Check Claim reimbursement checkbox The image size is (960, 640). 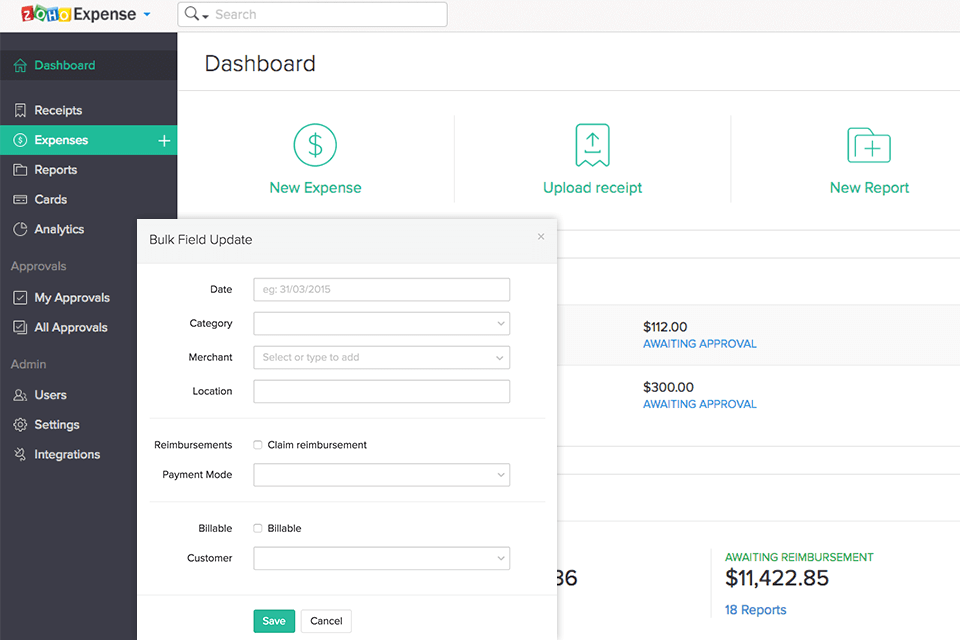pos(258,445)
